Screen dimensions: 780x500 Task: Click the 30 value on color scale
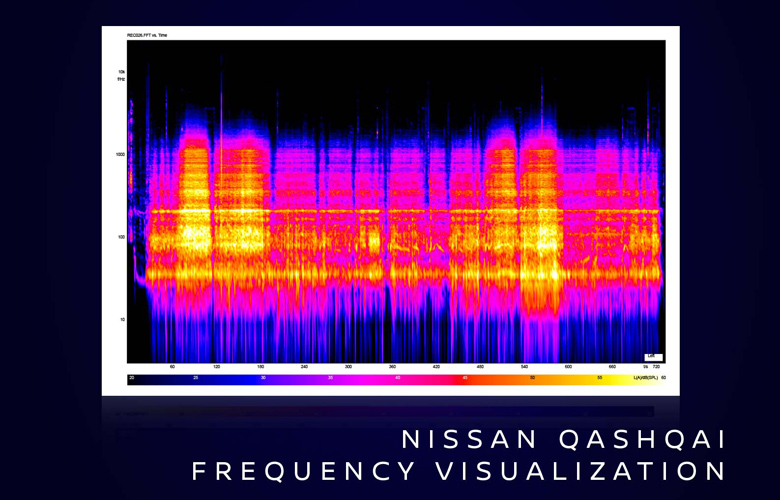[263, 378]
